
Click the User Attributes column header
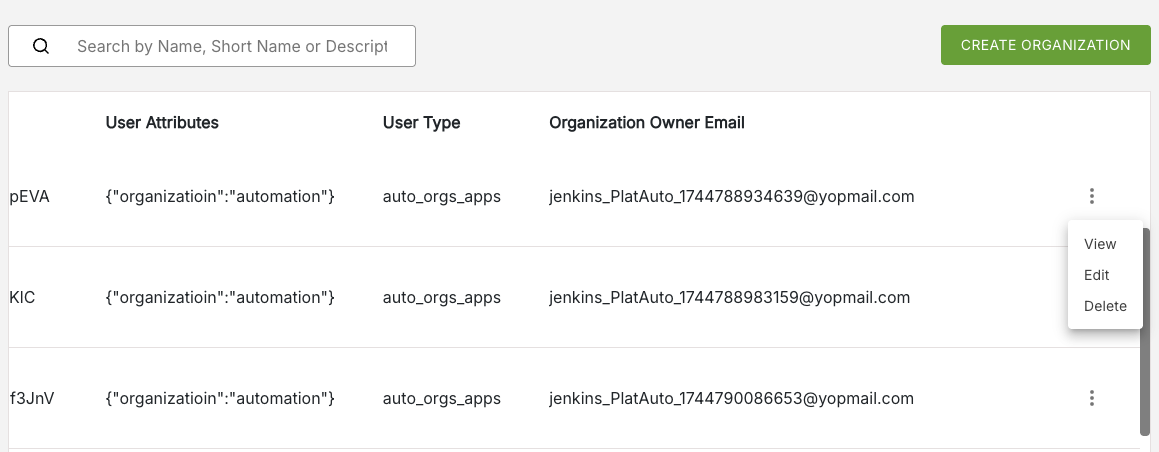(x=162, y=123)
